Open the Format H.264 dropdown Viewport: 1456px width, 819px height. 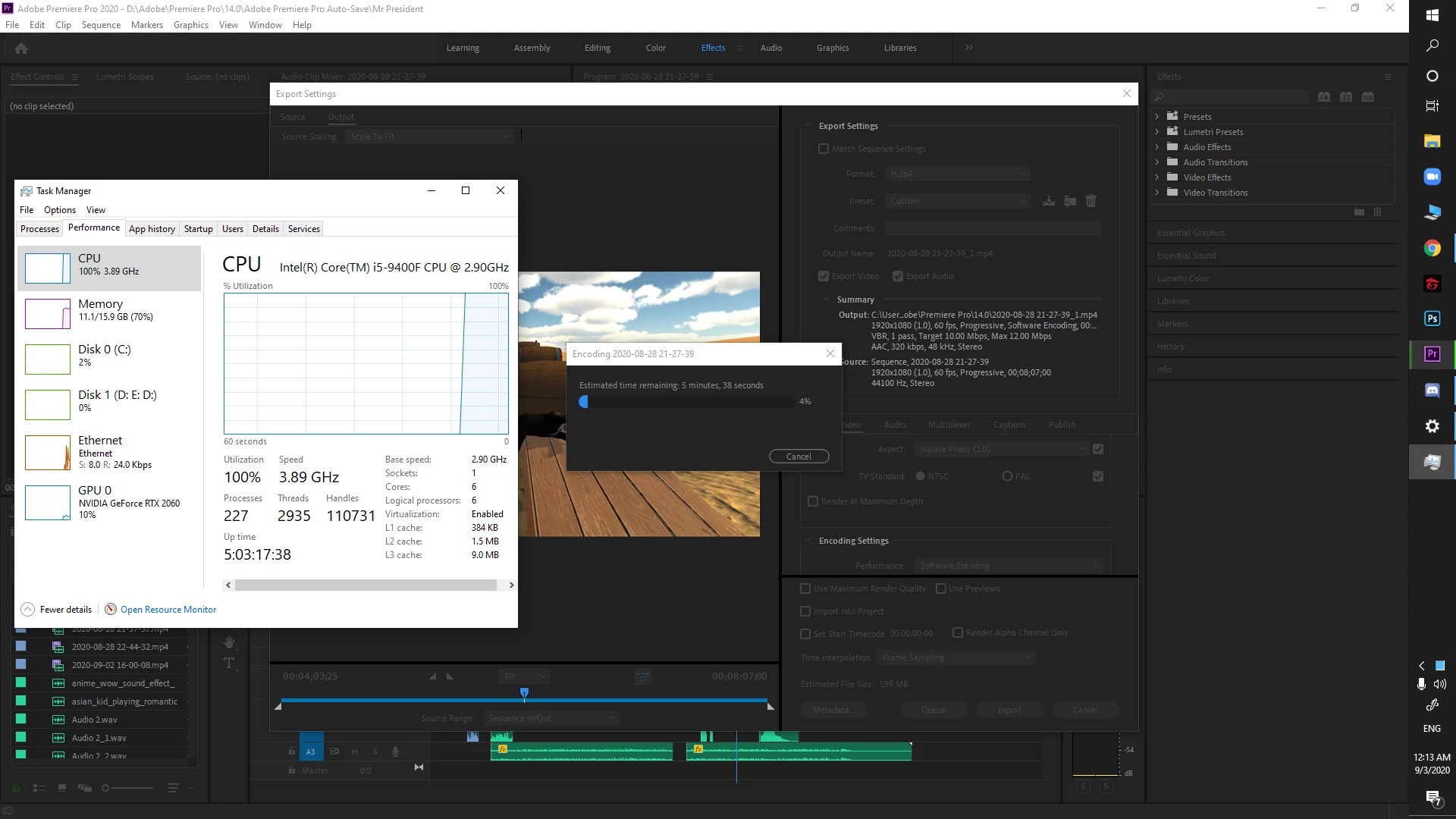pyautogui.click(x=957, y=174)
